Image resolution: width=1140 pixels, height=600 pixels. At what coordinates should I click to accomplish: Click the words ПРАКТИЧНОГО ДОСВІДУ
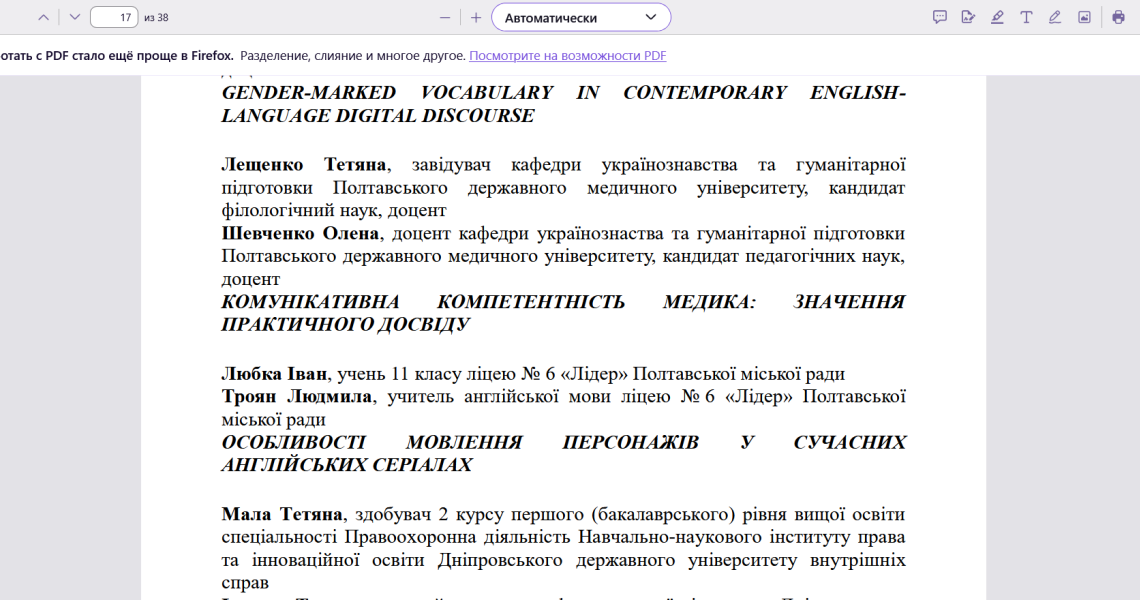tap(345, 324)
